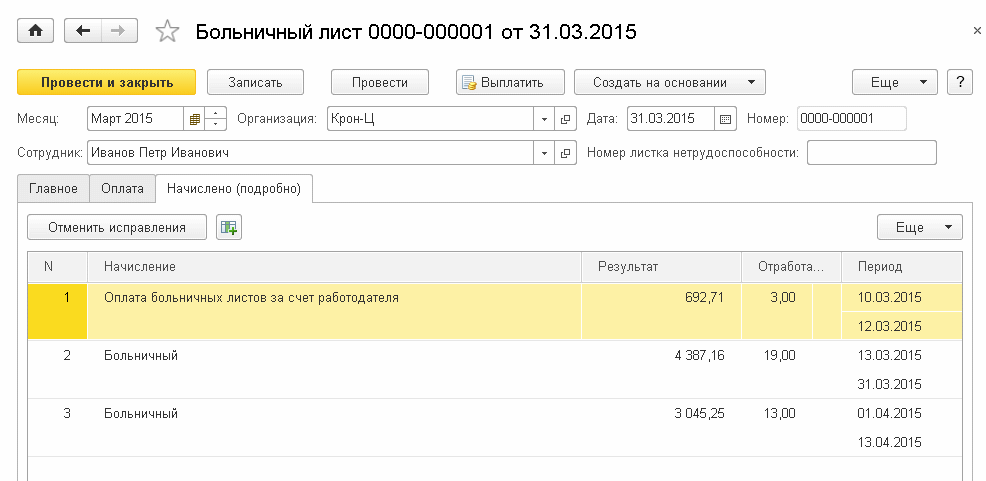986x481 pixels.
Task: Expand the Организация dropdown arrow
Action: pos(544,119)
